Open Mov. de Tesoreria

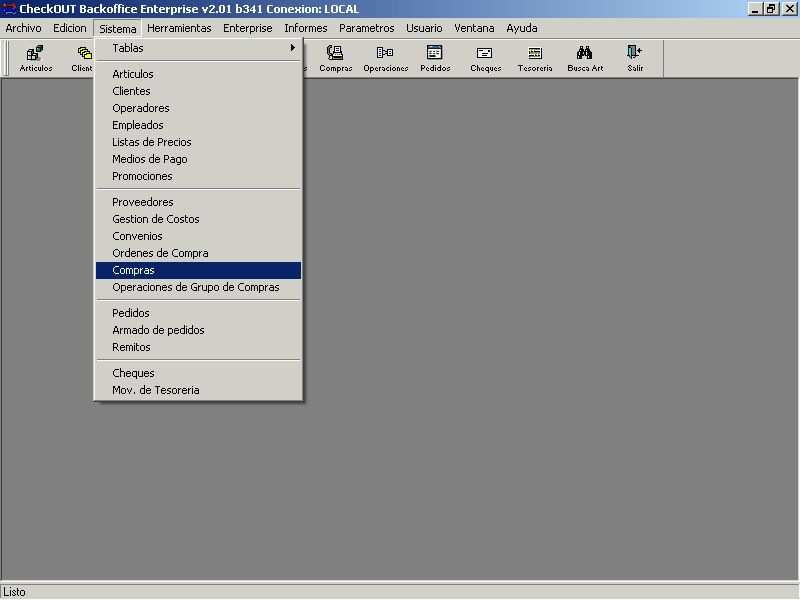(x=198, y=390)
